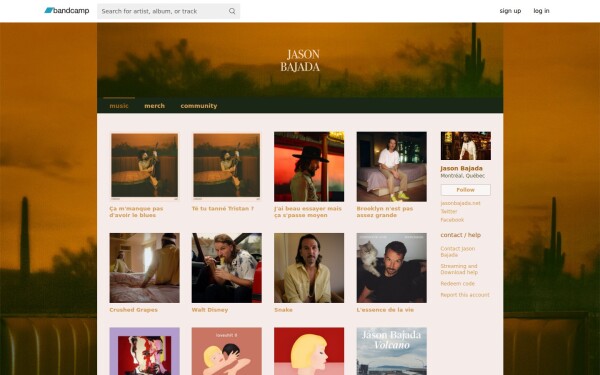The image size is (600, 375).
Task: Open Streaming and Download help
Action: [459, 269]
